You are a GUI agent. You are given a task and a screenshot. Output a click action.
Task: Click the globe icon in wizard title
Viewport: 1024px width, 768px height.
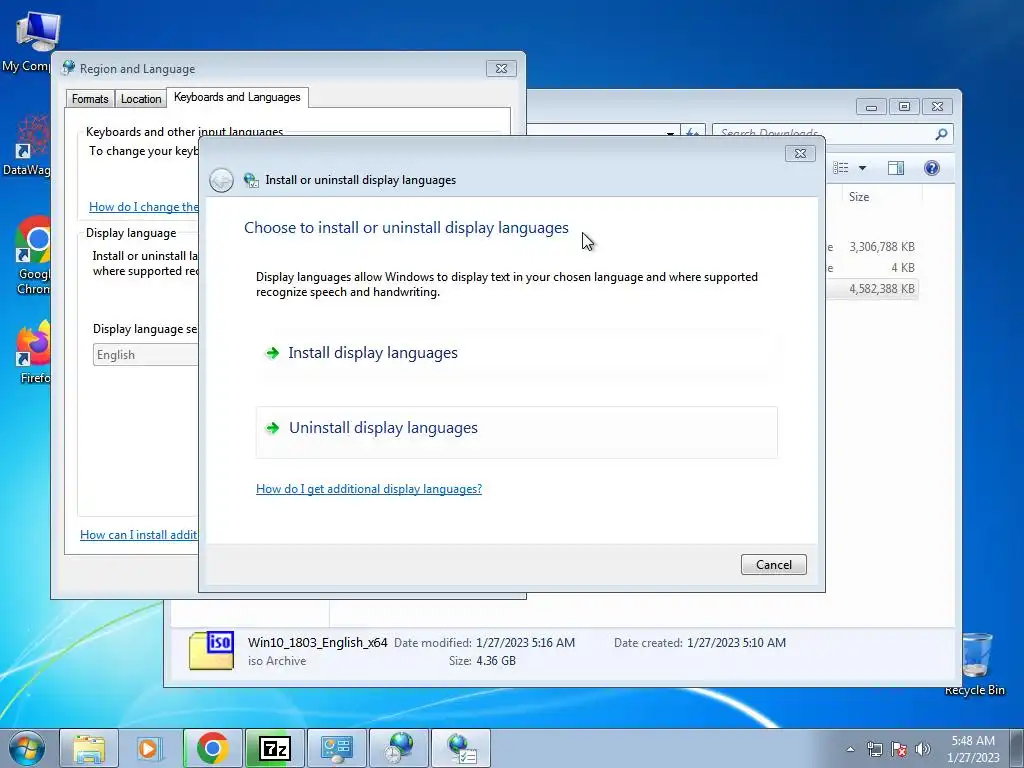tap(251, 180)
